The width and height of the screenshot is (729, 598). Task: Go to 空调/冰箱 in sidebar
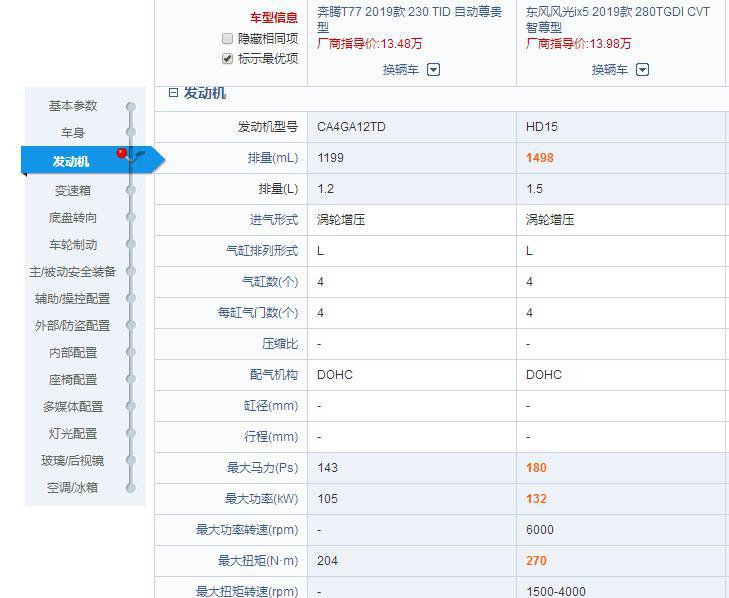(x=73, y=487)
